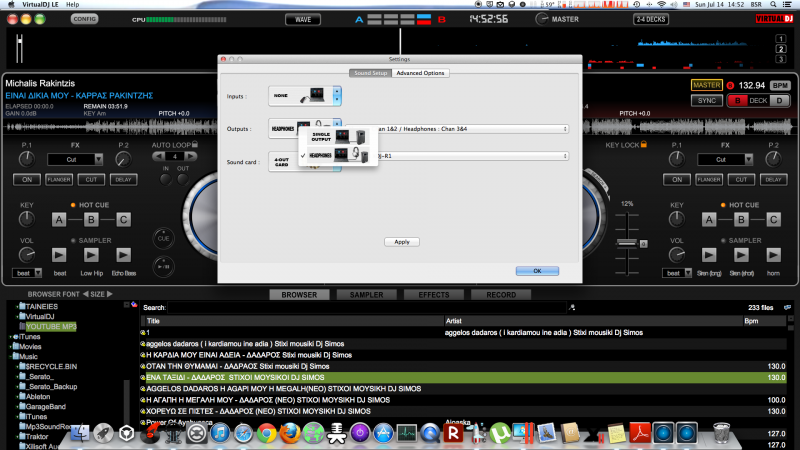
Task: Select the Sound Setup tab
Action: (370, 73)
